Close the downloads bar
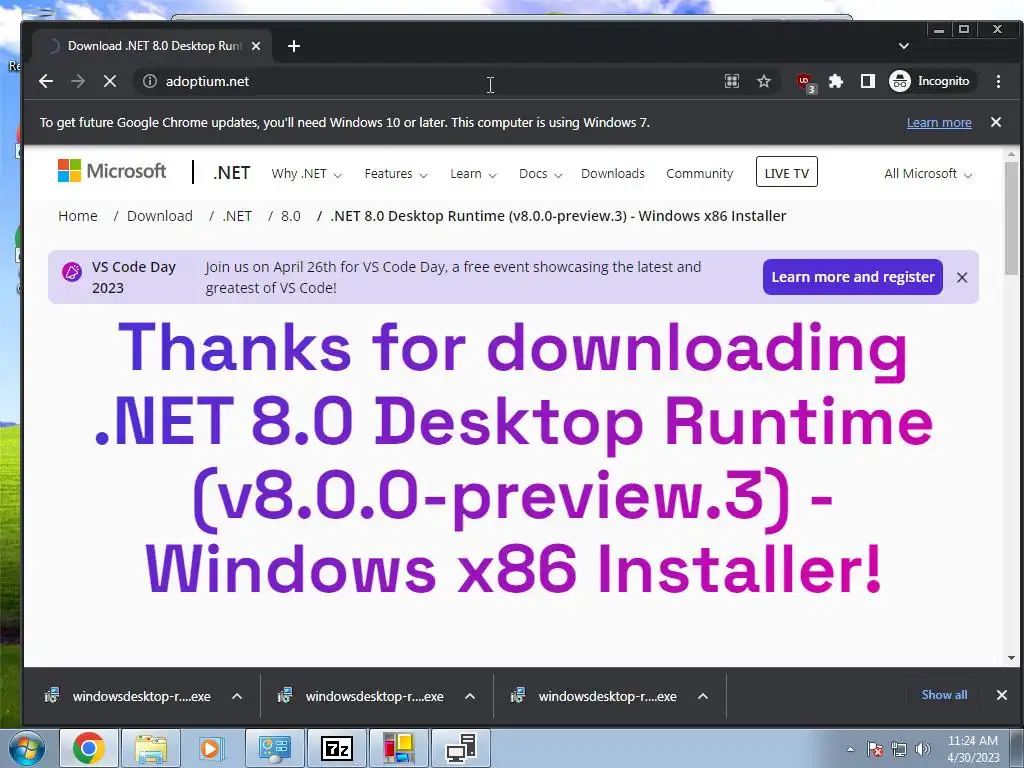 pyautogui.click(x=1002, y=695)
